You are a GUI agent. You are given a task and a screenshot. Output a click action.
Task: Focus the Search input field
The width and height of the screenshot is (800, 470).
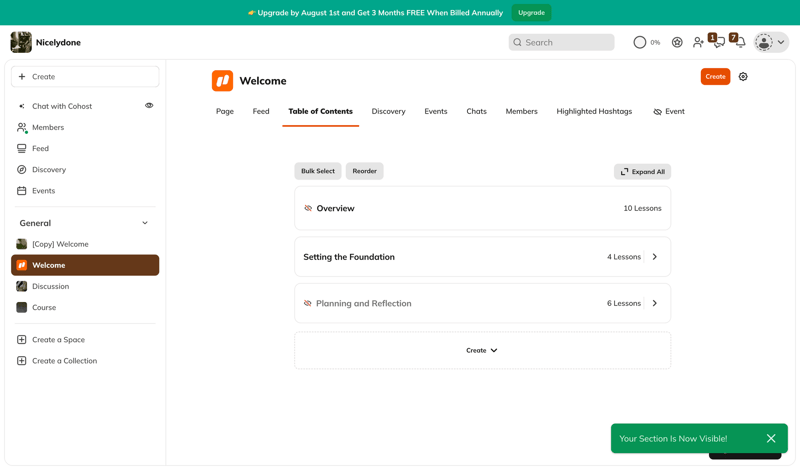[x=561, y=42]
